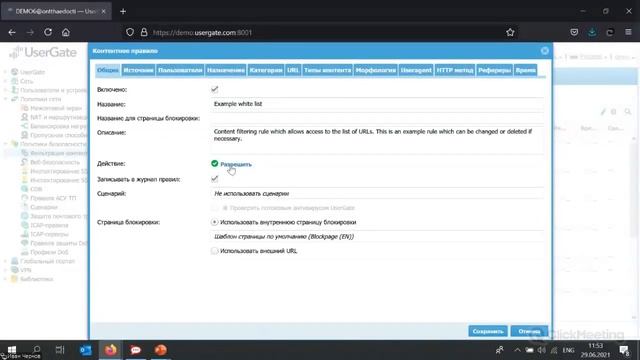Go back with the browser back arrow
This screenshot has height=360, width=640.
point(12,32)
